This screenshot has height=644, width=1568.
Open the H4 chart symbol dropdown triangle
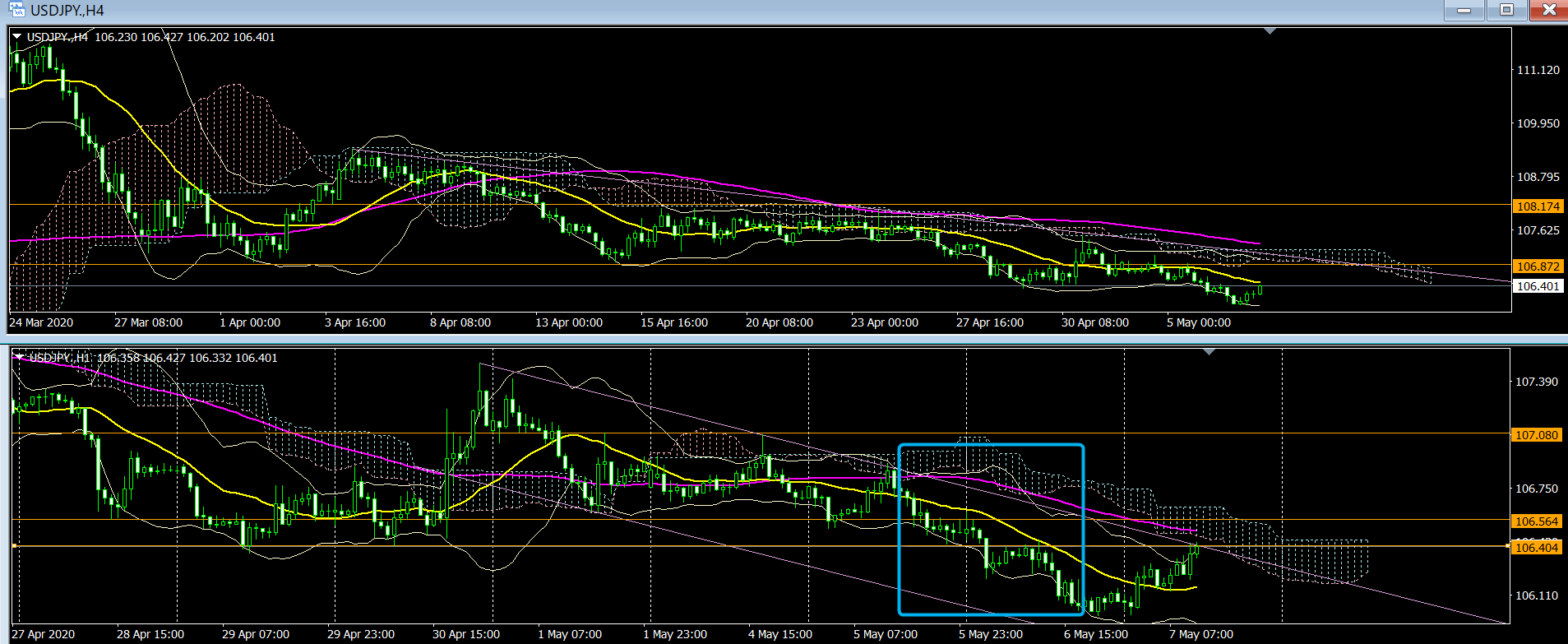coord(16,37)
